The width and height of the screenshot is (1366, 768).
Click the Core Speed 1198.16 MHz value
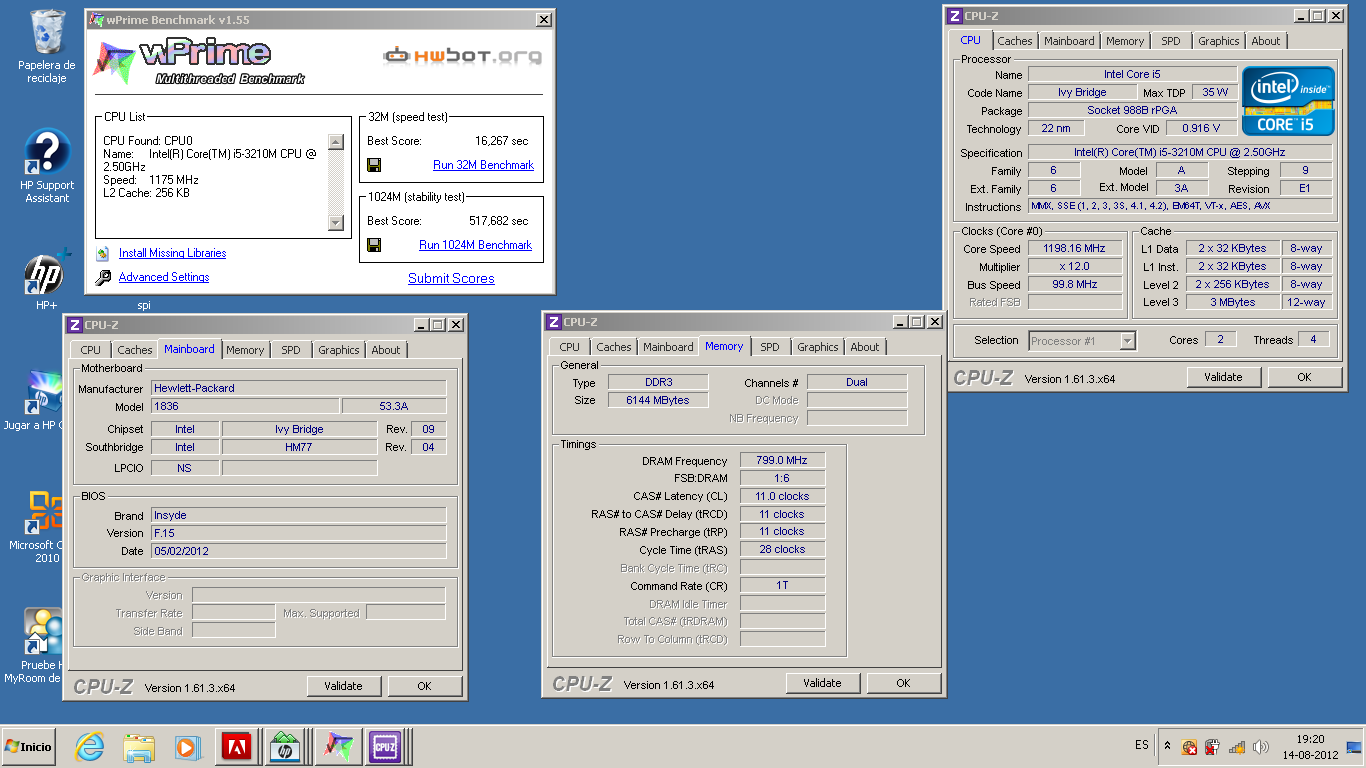1076,249
